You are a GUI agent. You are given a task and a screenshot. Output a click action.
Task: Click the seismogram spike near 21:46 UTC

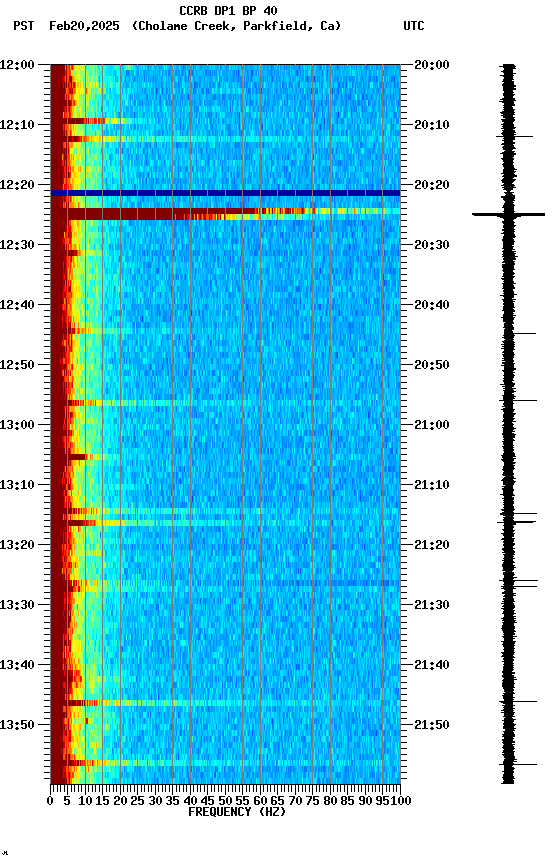[518, 702]
